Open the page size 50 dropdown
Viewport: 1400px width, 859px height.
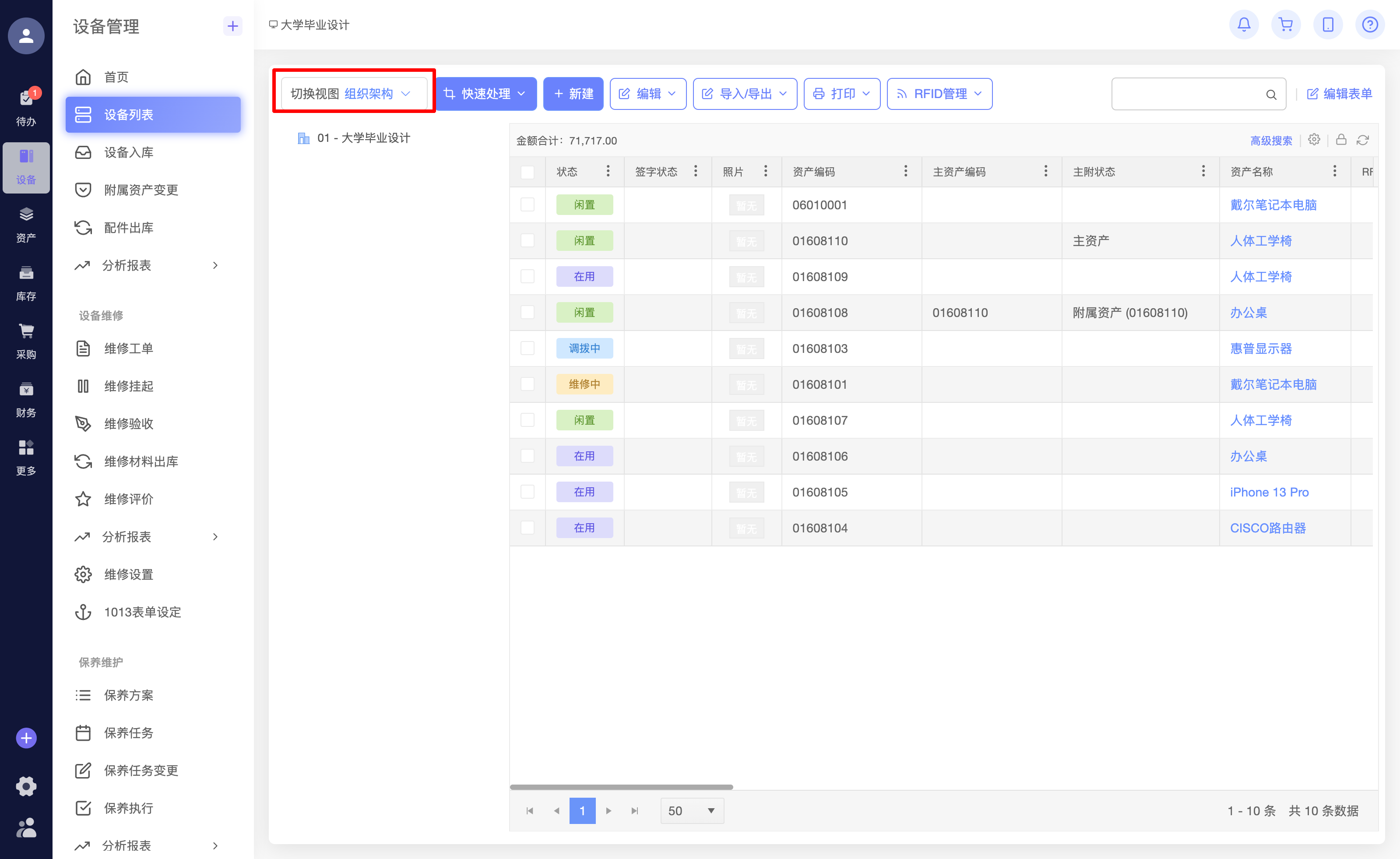tap(692, 811)
